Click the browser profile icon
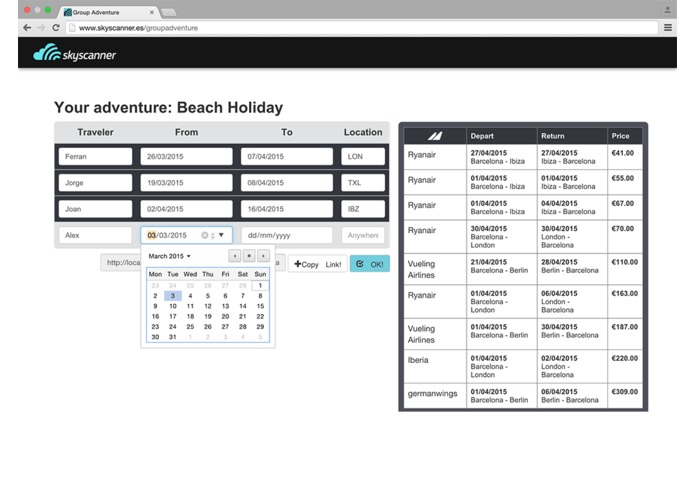The height and width of the screenshot is (494, 695). pyautogui.click(x=667, y=10)
